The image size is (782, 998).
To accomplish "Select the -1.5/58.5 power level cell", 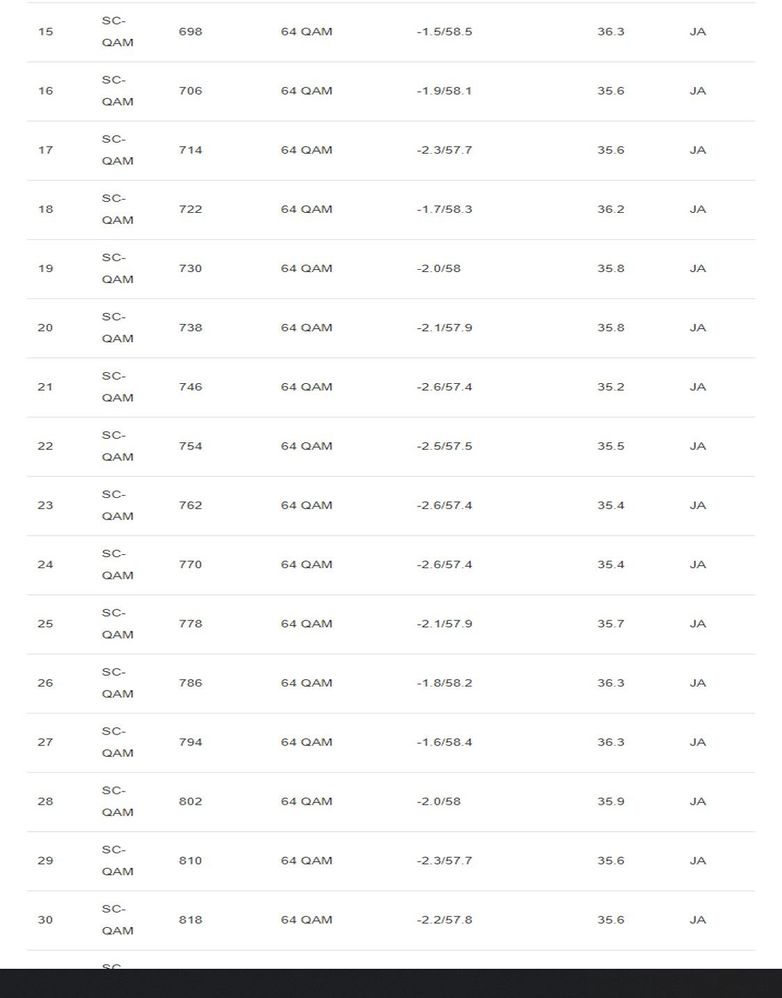I will 444,32.
